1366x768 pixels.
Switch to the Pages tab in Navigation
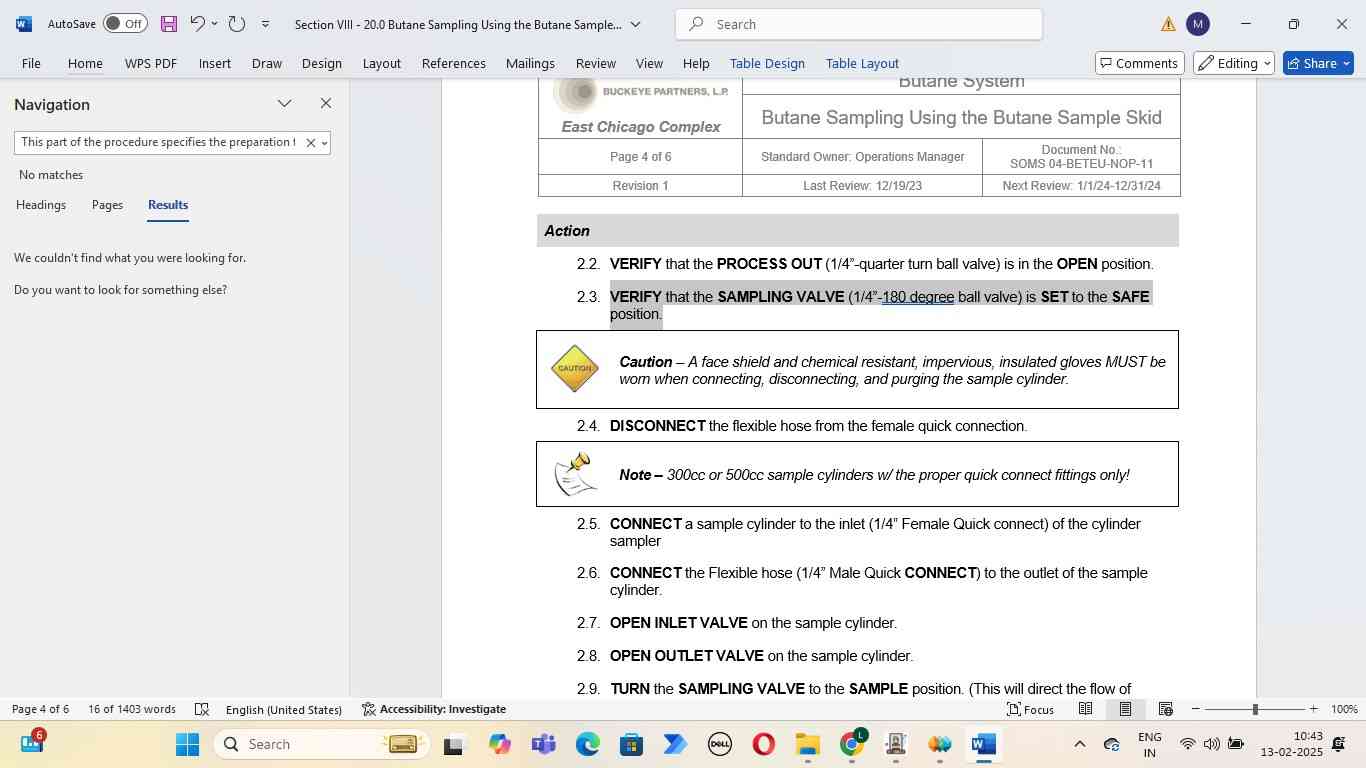107,205
